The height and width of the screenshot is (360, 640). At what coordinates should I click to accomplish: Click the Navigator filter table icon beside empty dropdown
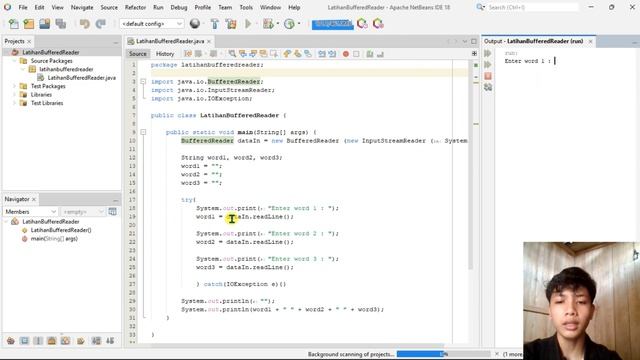(x=113, y=211)
